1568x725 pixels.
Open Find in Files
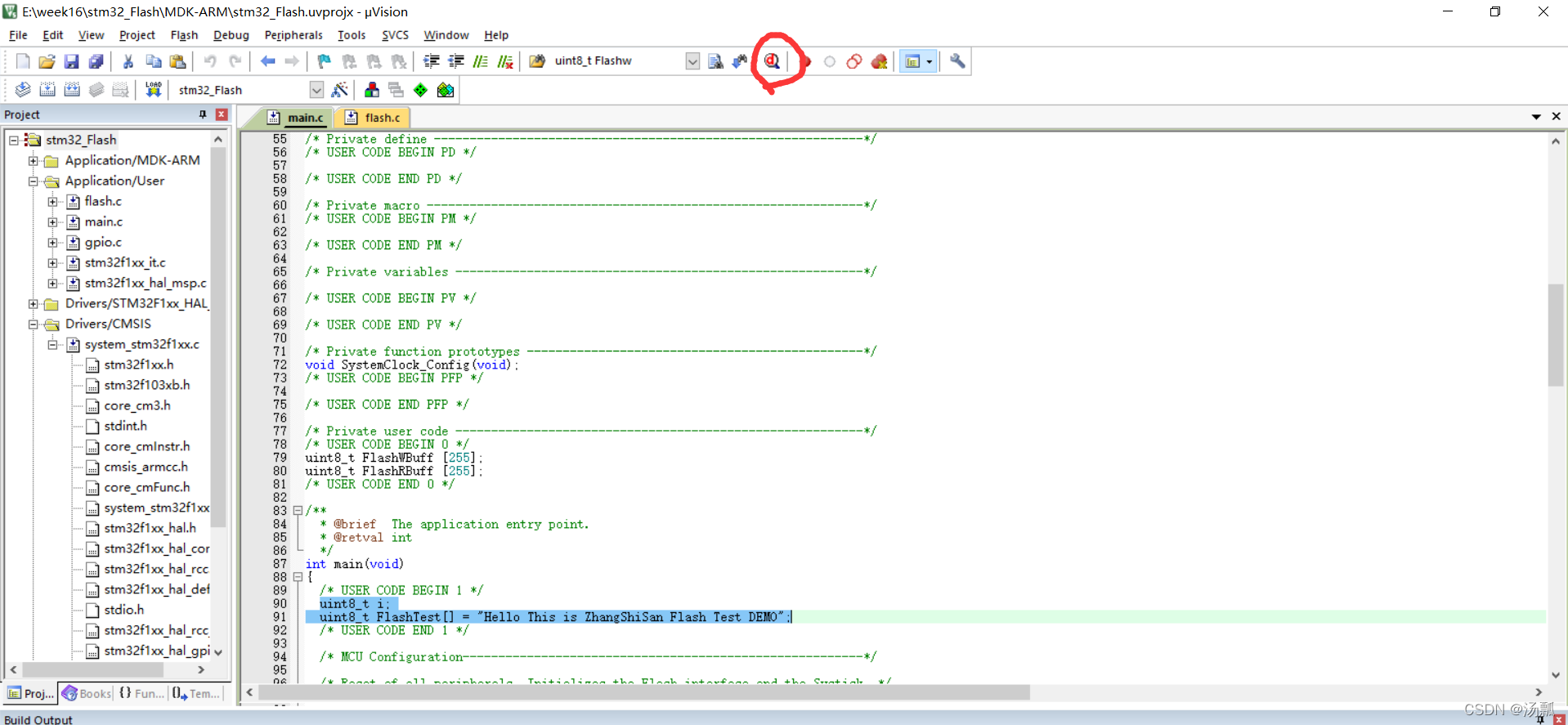tap(537, 61)
